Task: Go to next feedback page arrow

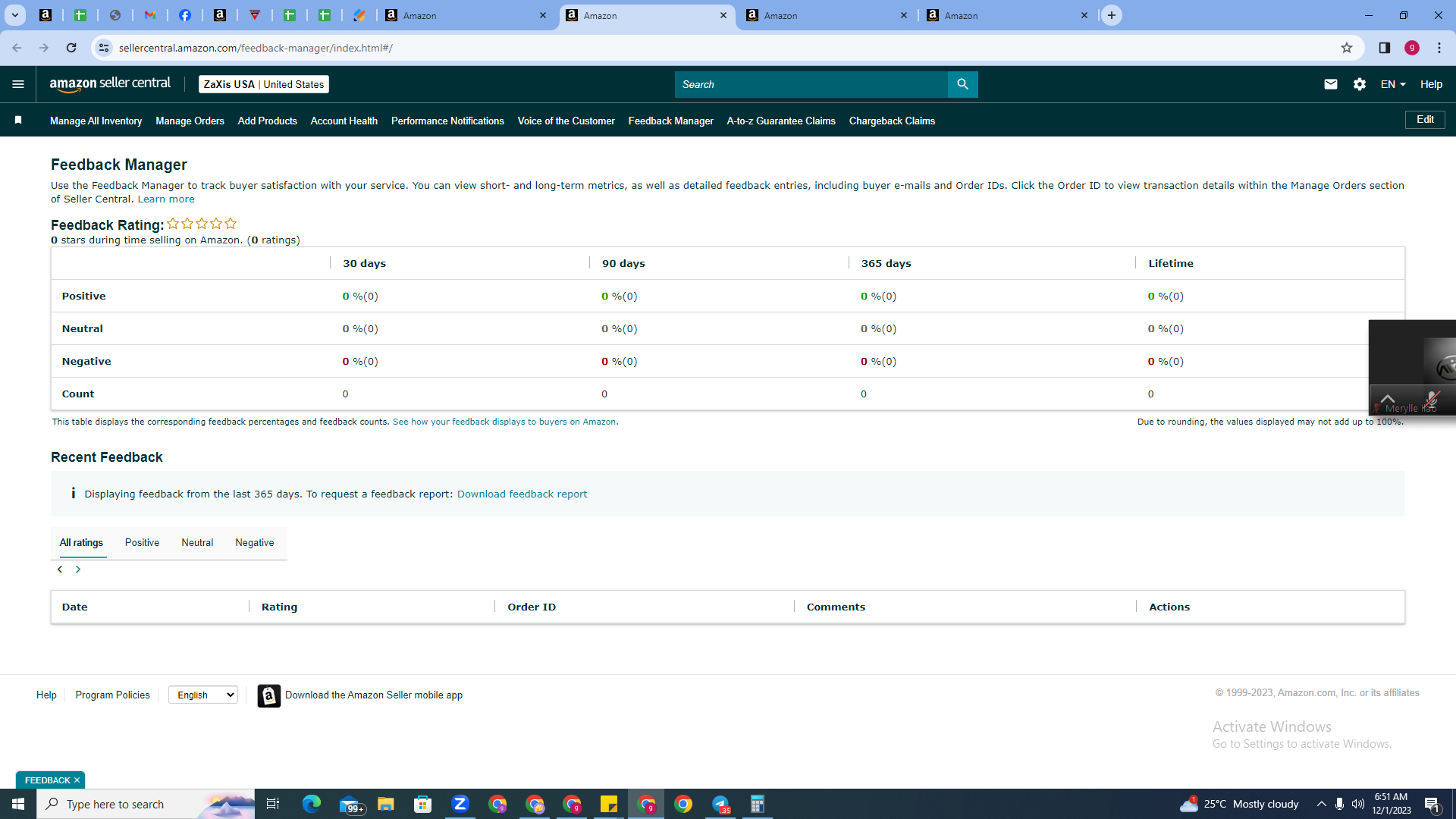Action: pos(78,570)
